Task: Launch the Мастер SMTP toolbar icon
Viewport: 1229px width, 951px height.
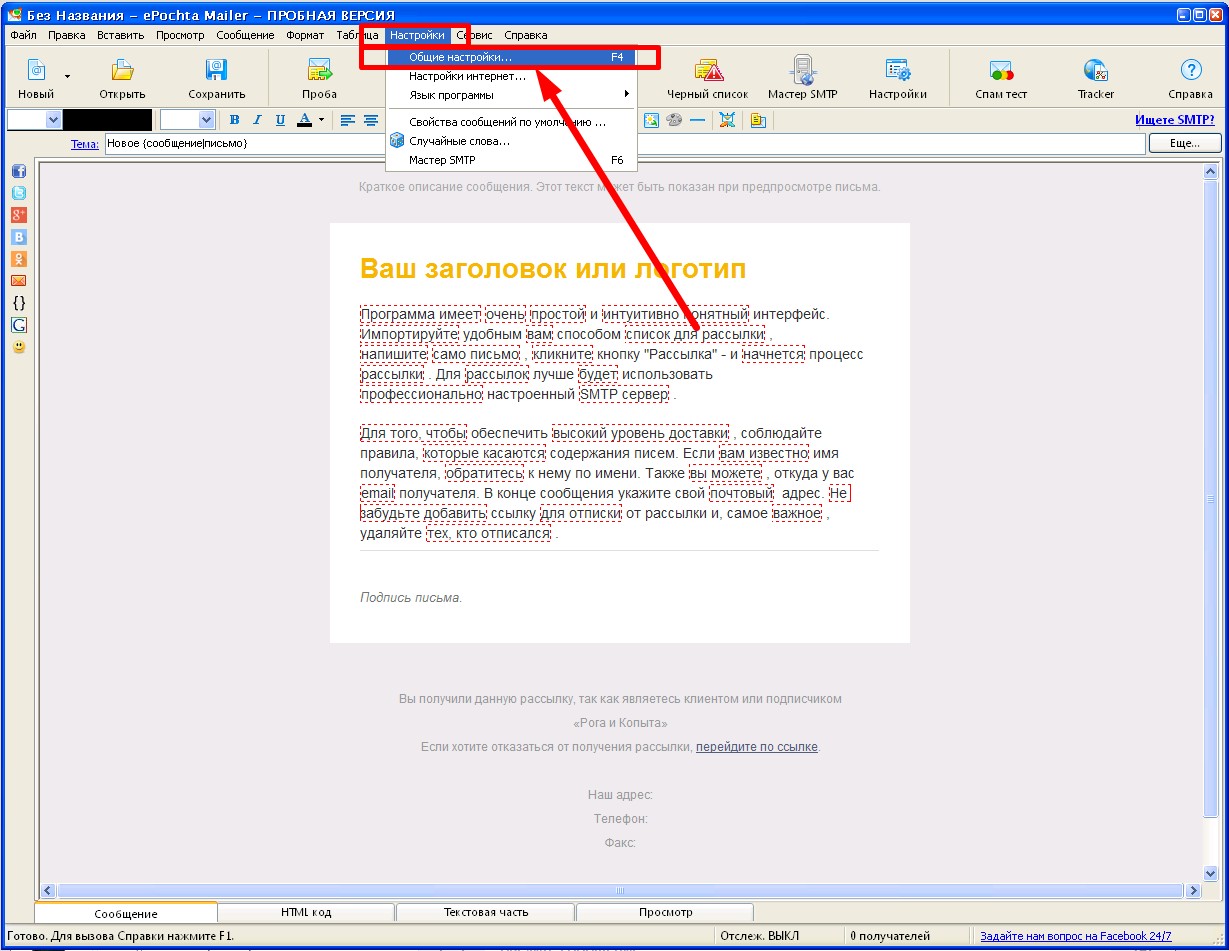Action: tap(802, 70)
